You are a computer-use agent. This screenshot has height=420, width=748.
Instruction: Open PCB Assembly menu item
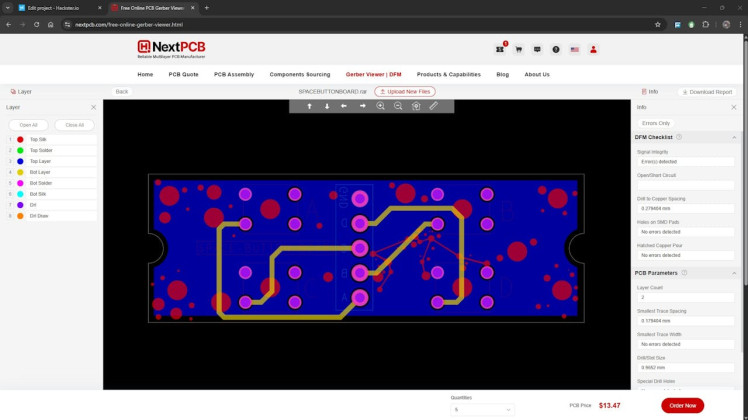point(234,74)
